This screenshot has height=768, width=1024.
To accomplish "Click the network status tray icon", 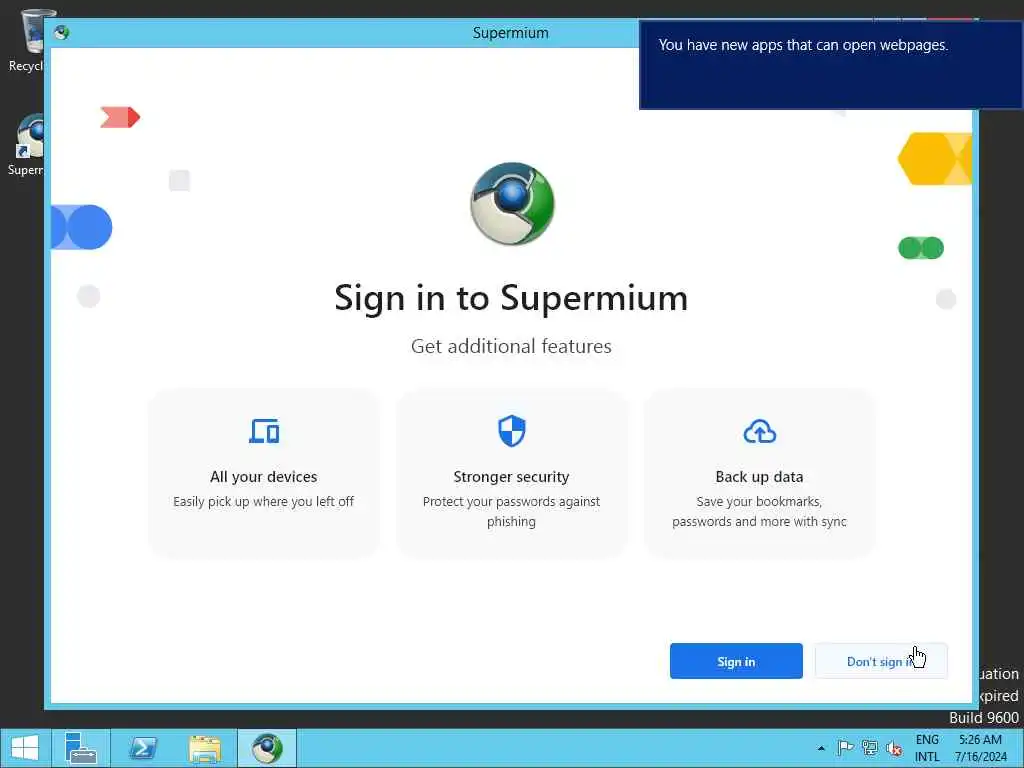I will [869, 748].
